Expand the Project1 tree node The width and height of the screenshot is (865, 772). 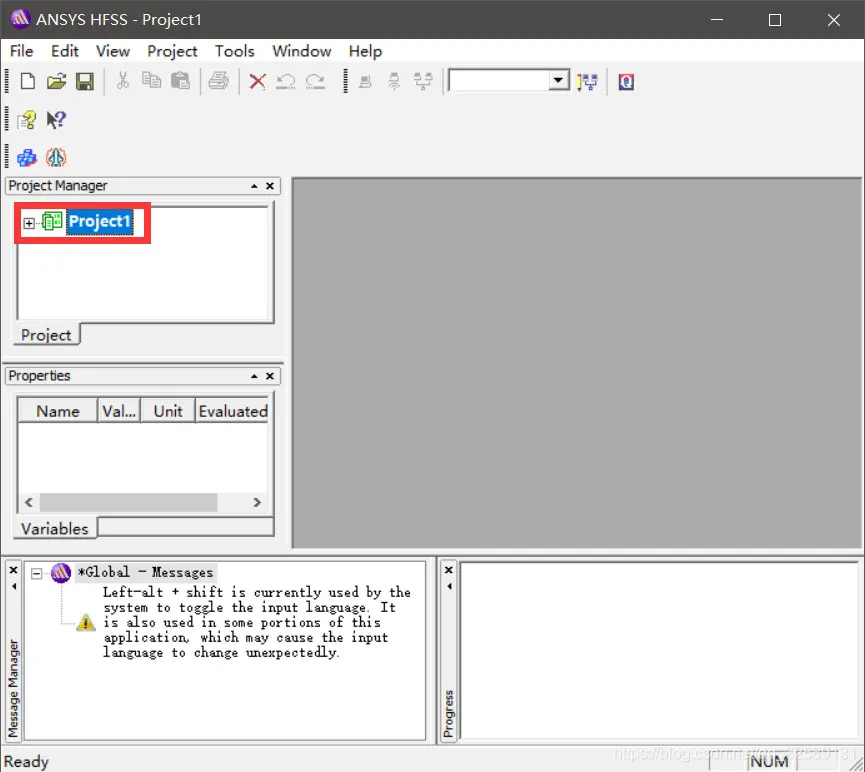[29, 223]
